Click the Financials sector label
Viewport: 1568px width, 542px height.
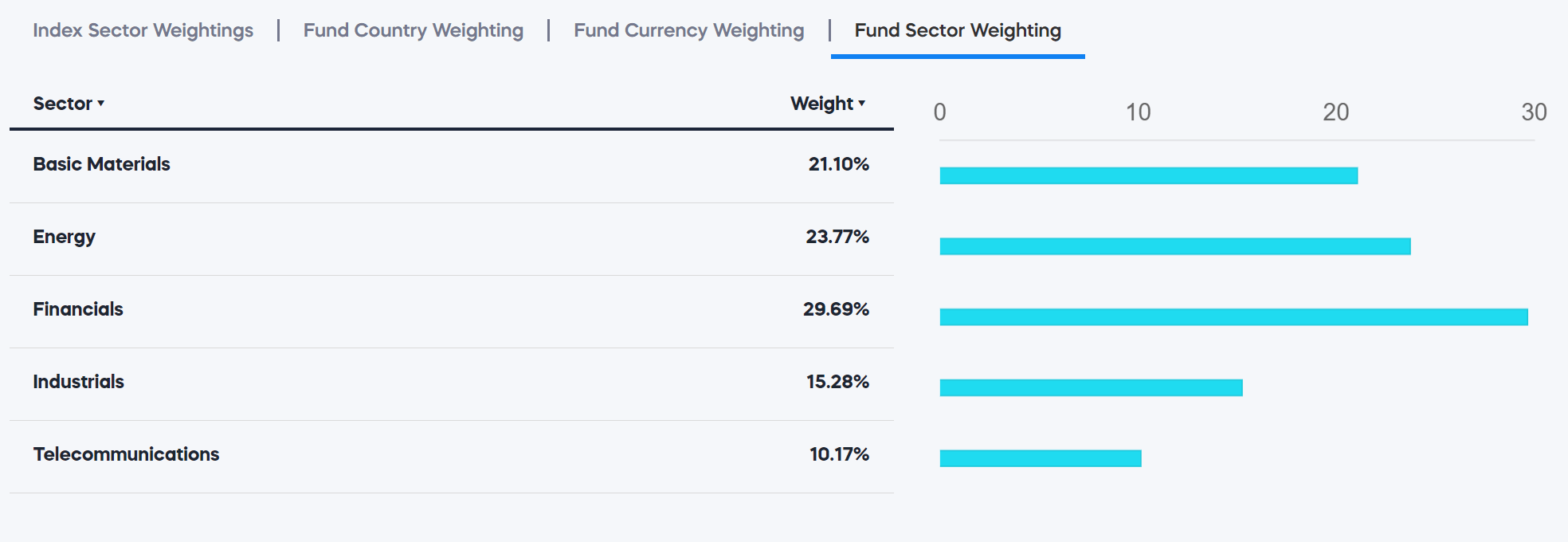tap(78, 309)
